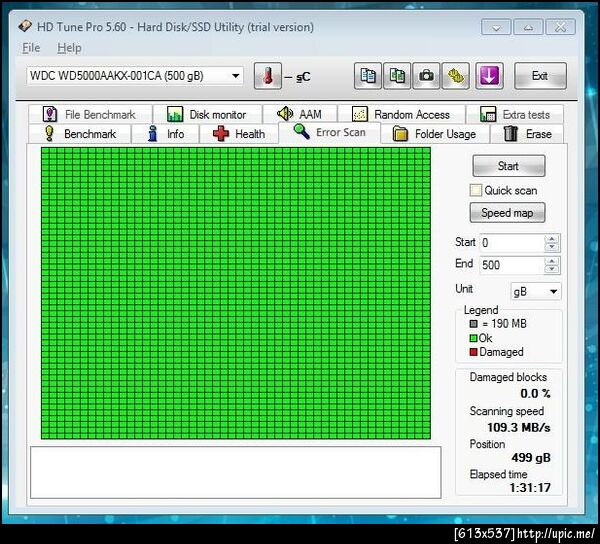600x544 pixels.
Task: Close the HD Tune Pro window
Action: click(560, 27)
